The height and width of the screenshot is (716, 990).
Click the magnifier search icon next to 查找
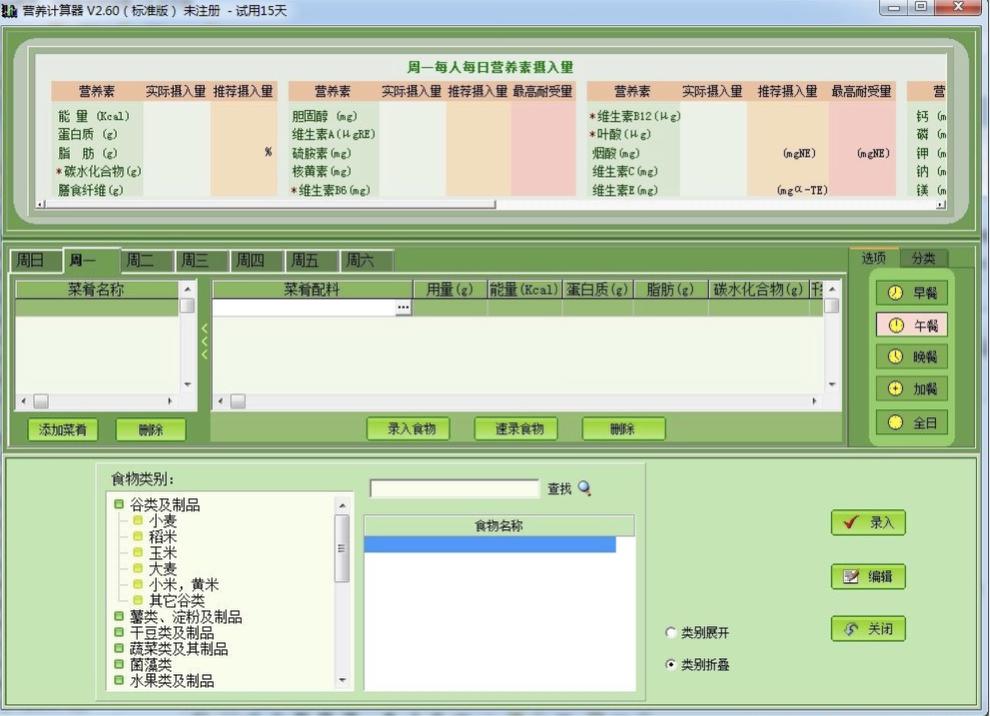(585, 488)
